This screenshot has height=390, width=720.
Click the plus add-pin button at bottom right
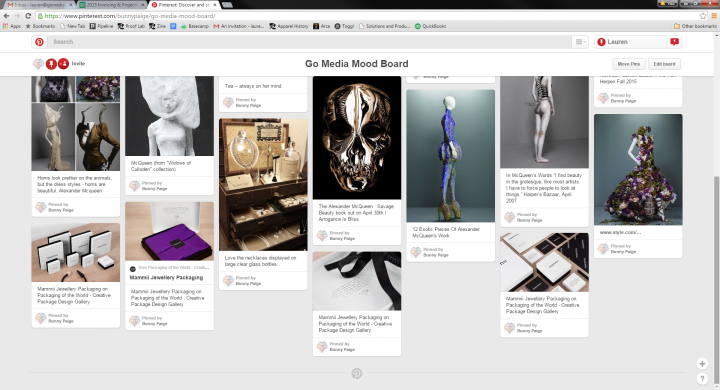pyautogui.click(x=702, y=363)
